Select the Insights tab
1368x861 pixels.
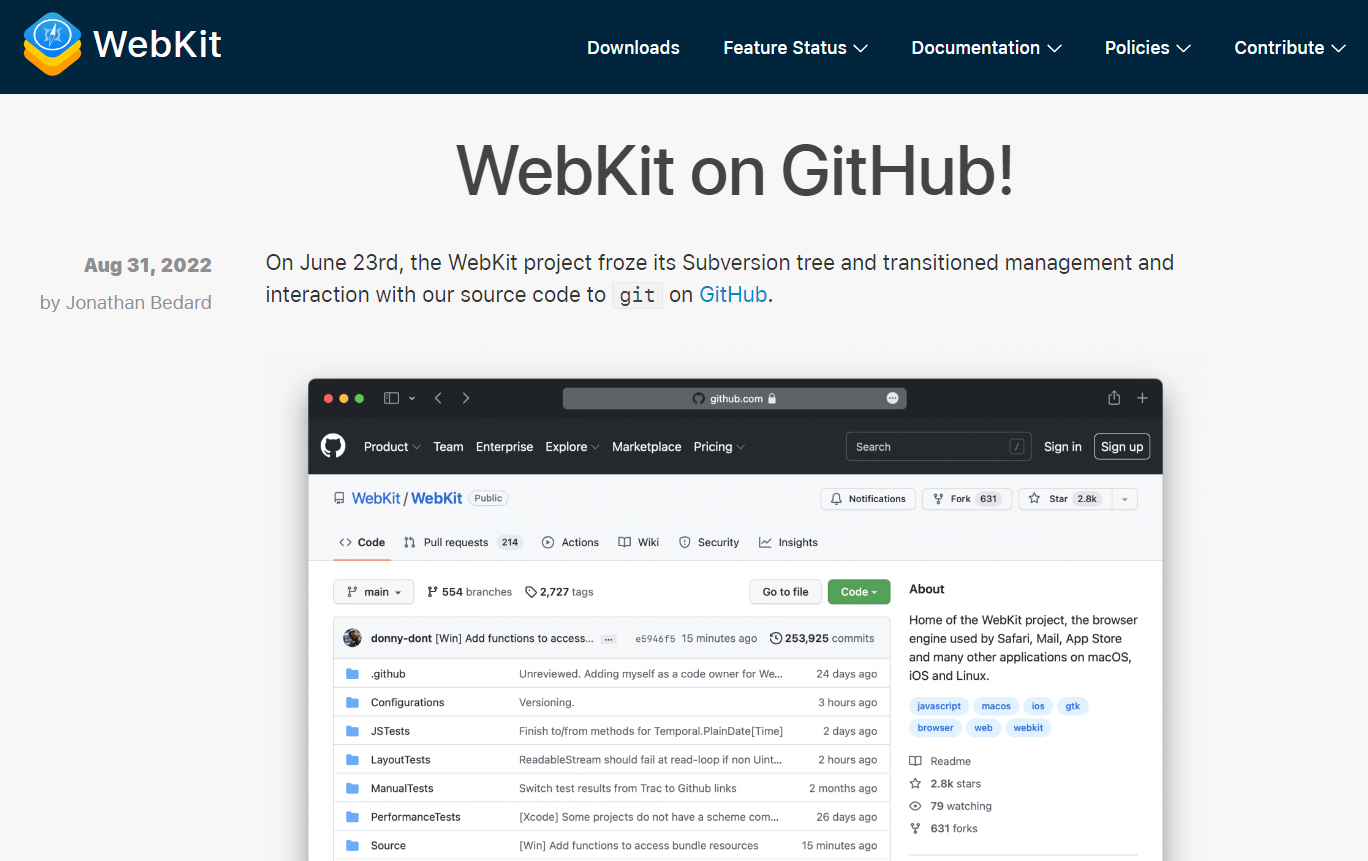[x=788, y=542]
